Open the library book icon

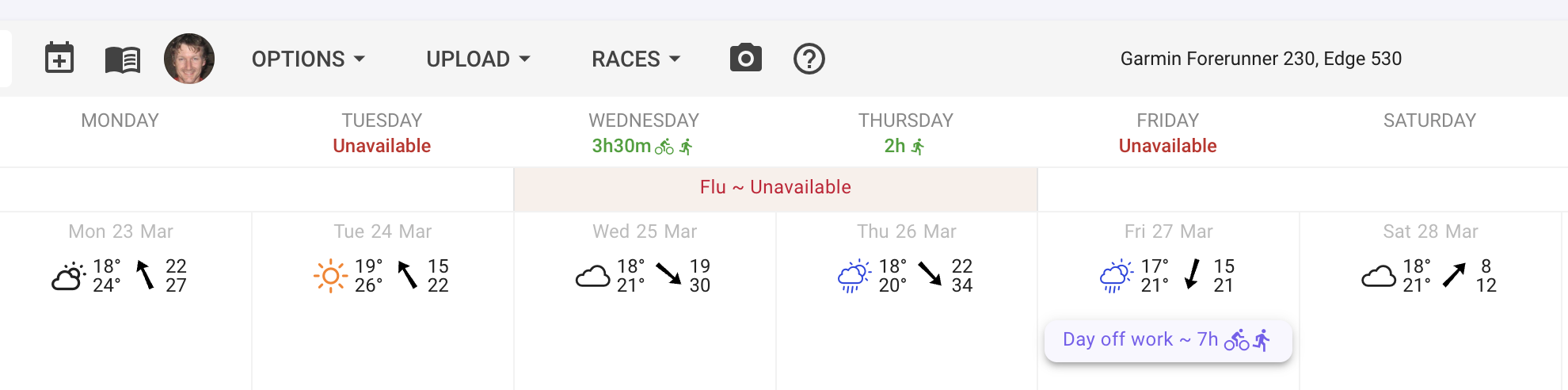pos(123,59)
